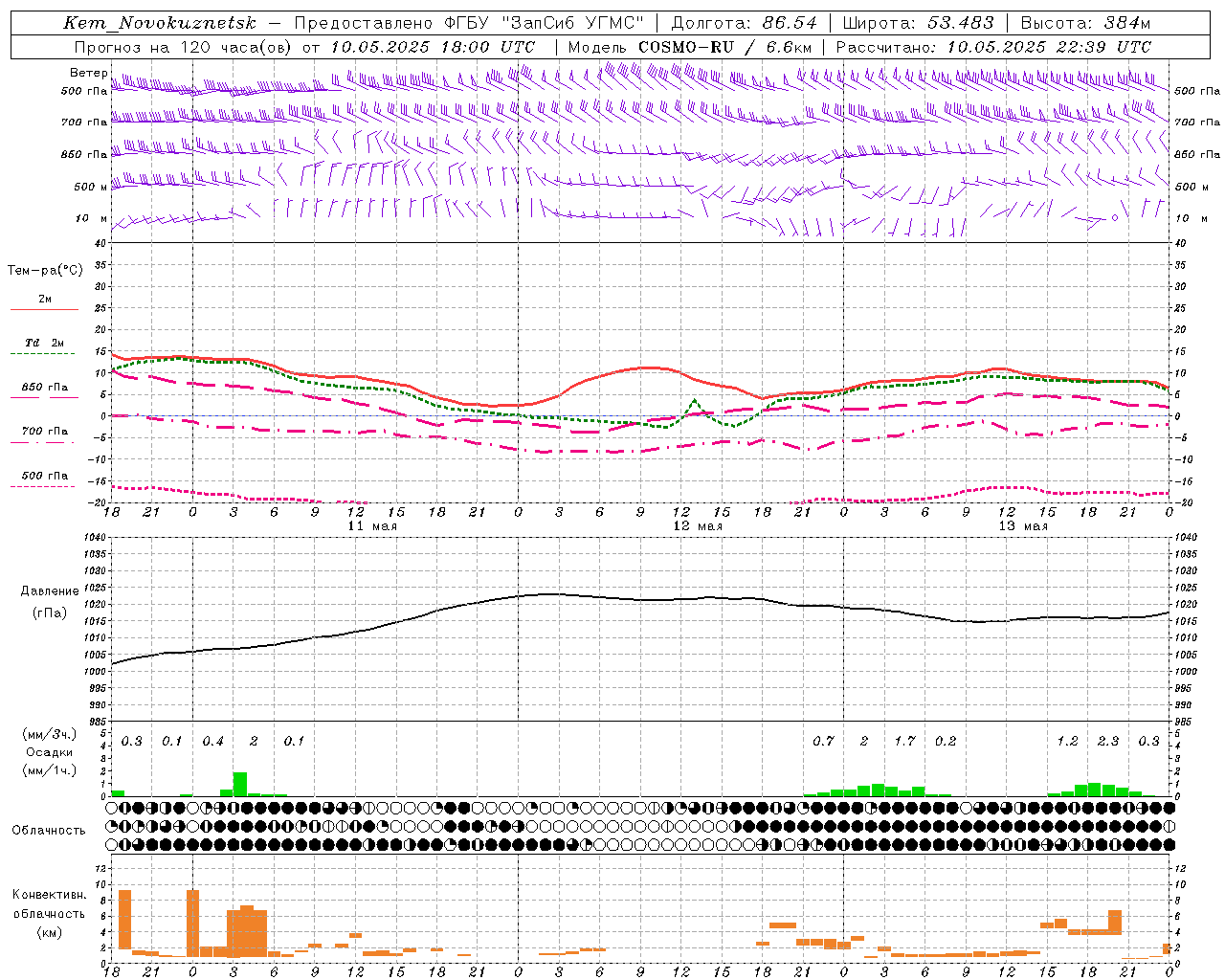
Task: Click the Осадки precipitation label
Action: (x=49, y=752)
